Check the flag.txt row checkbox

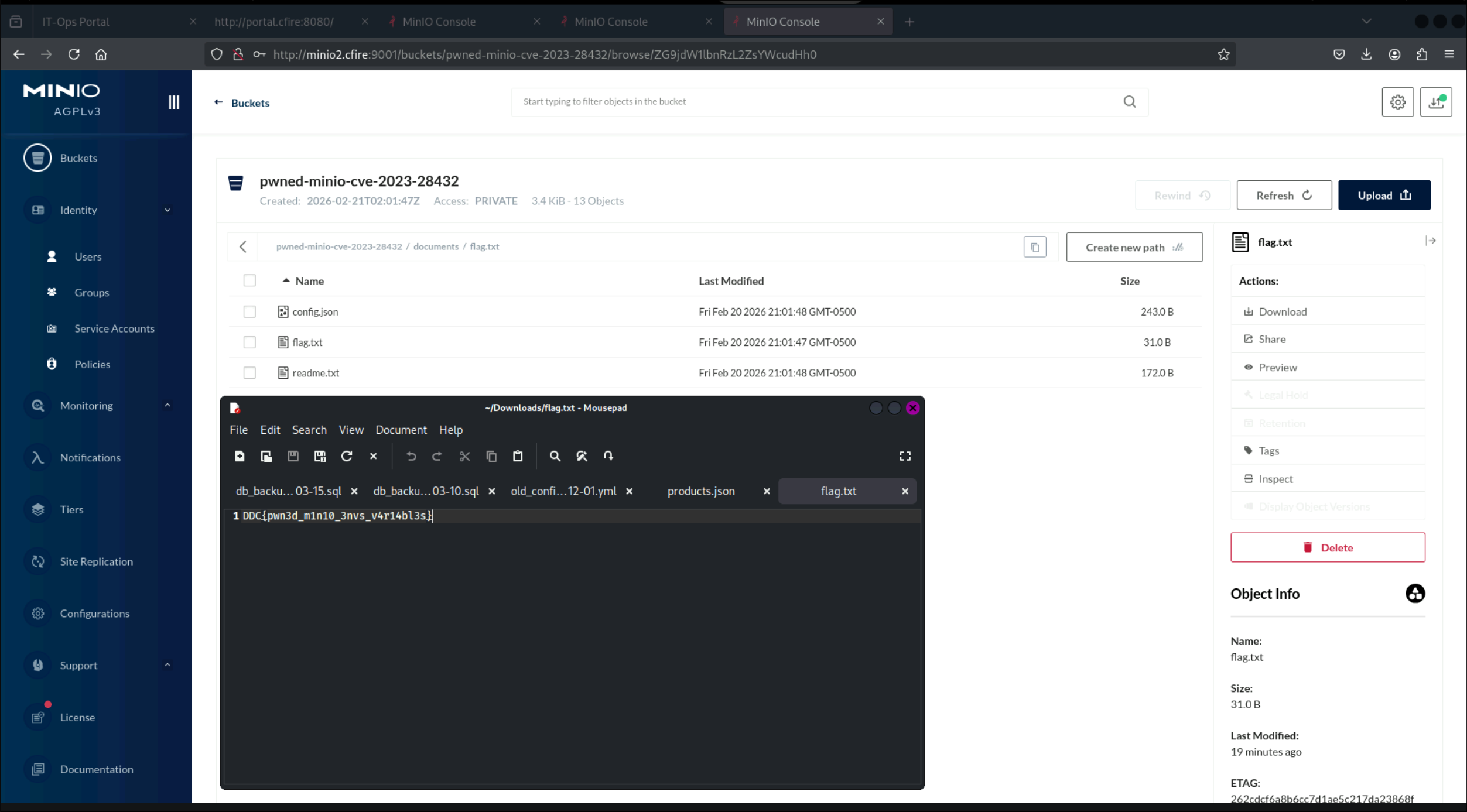click(249, 342)
